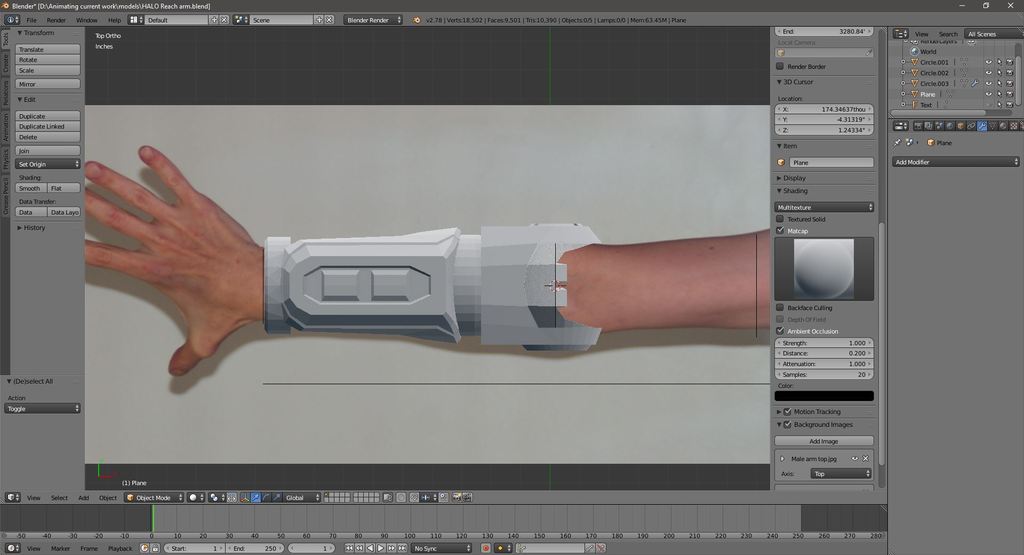Toggle the Background Images checkbox

coord(788,424)
